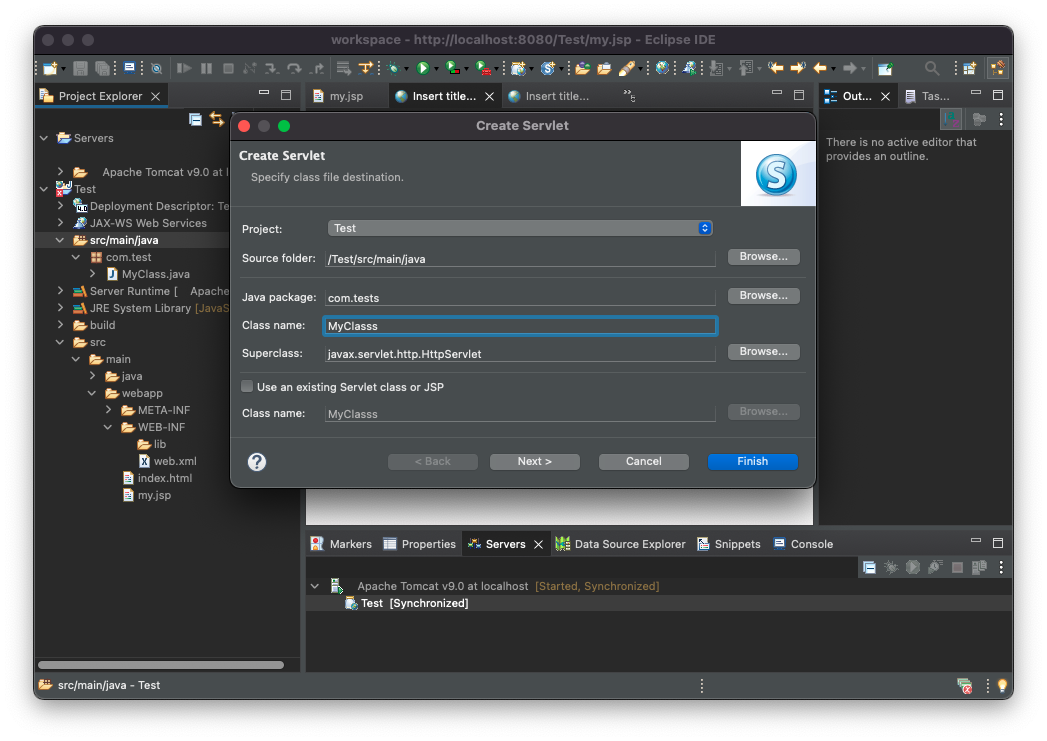Collapse the webapp folder node
The width and height of the screenshot is (1047, 741).
click(92, 393)
